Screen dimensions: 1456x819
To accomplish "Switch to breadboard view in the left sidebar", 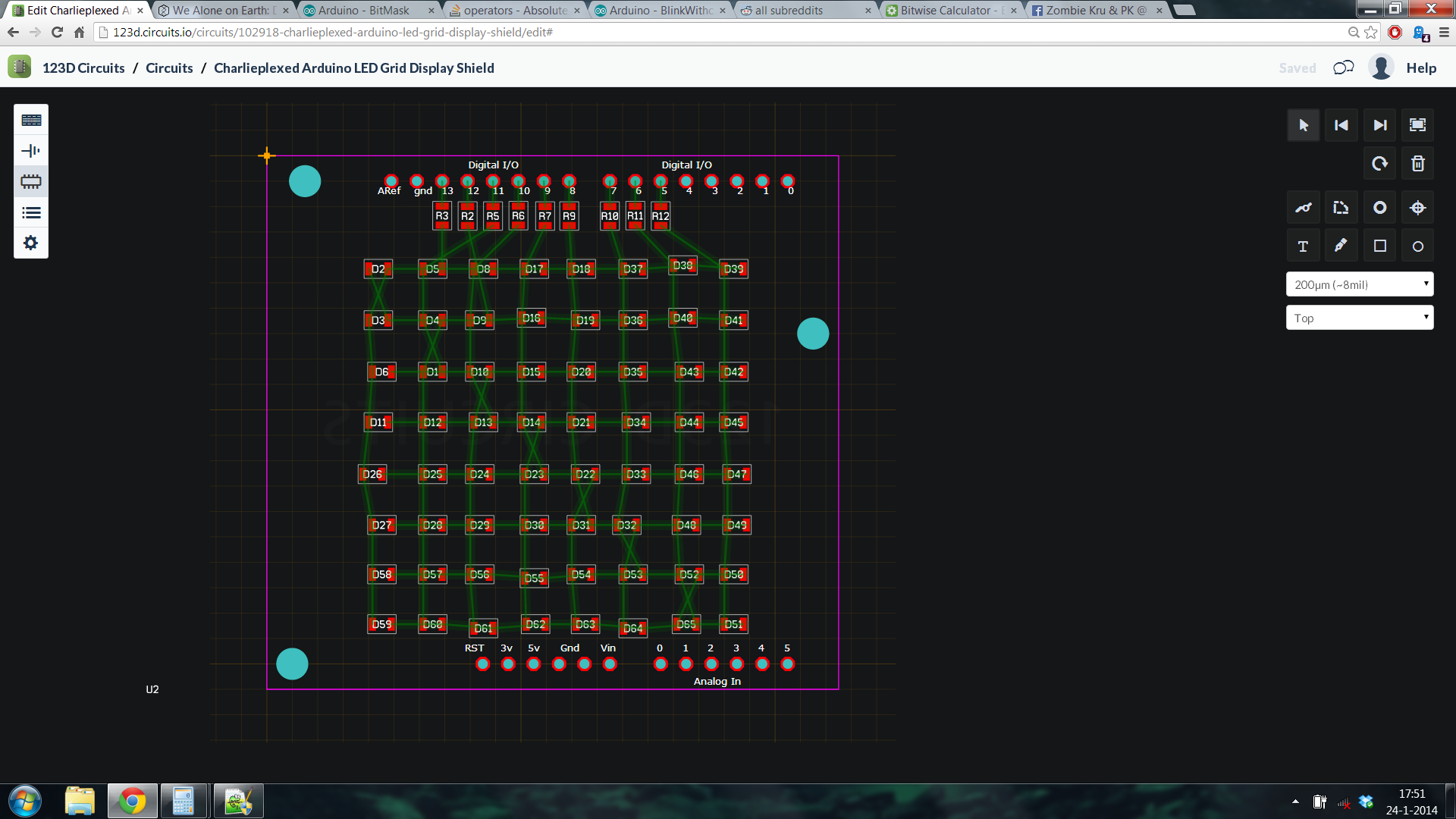I will click(x=30, y=119).
